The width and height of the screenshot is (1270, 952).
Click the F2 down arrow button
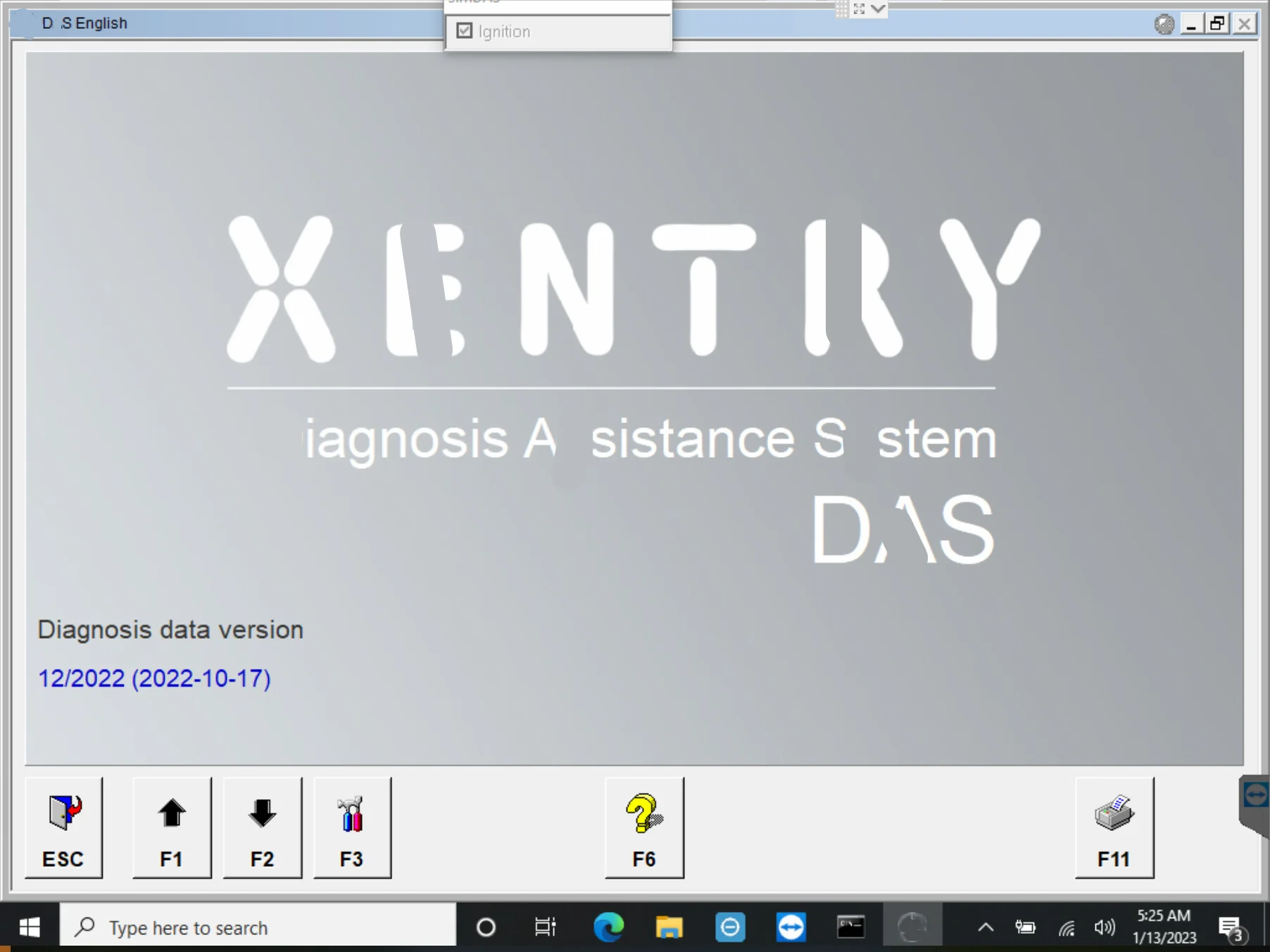pyautogui.click(x=262, y=827)
